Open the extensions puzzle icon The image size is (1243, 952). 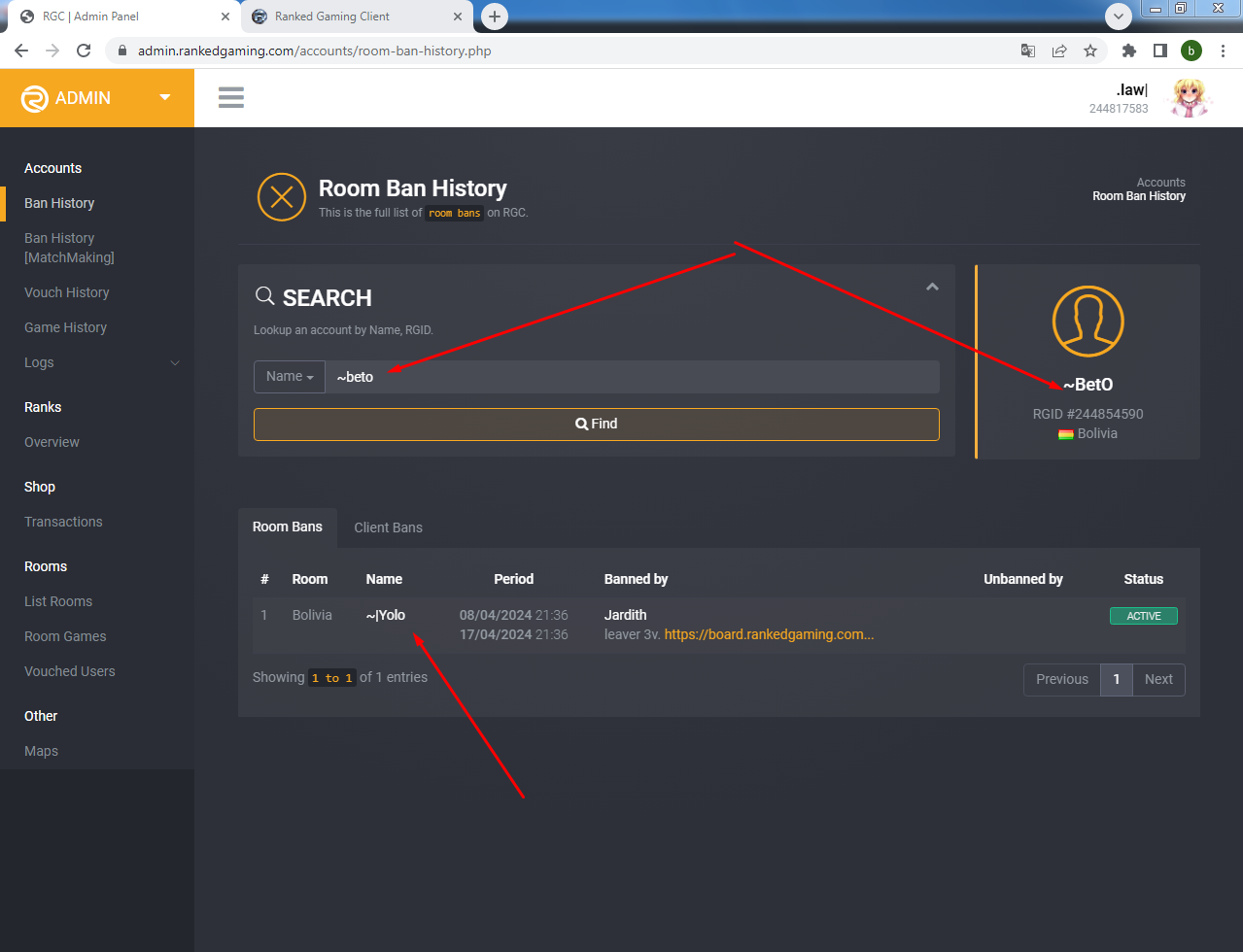tap(1129, 51)
